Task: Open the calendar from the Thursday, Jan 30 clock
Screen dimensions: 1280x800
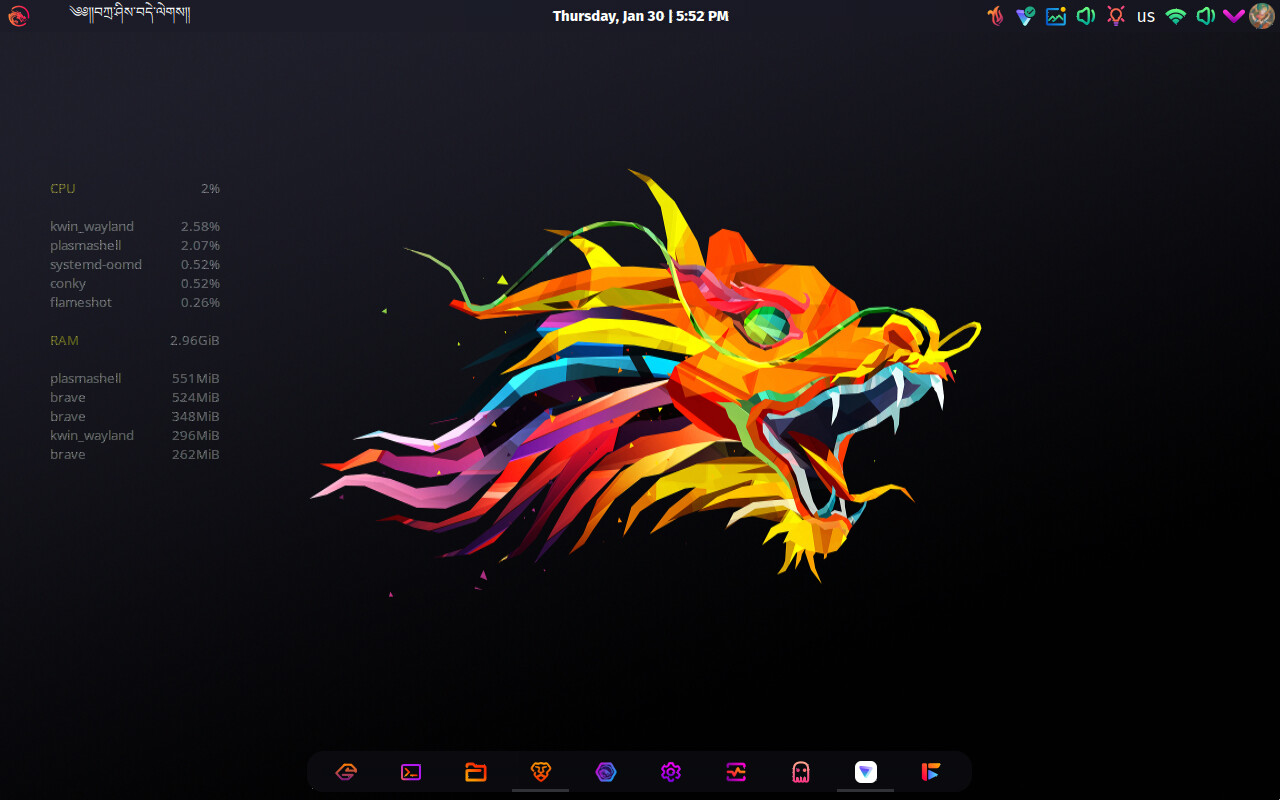Action: pos(640,16)
